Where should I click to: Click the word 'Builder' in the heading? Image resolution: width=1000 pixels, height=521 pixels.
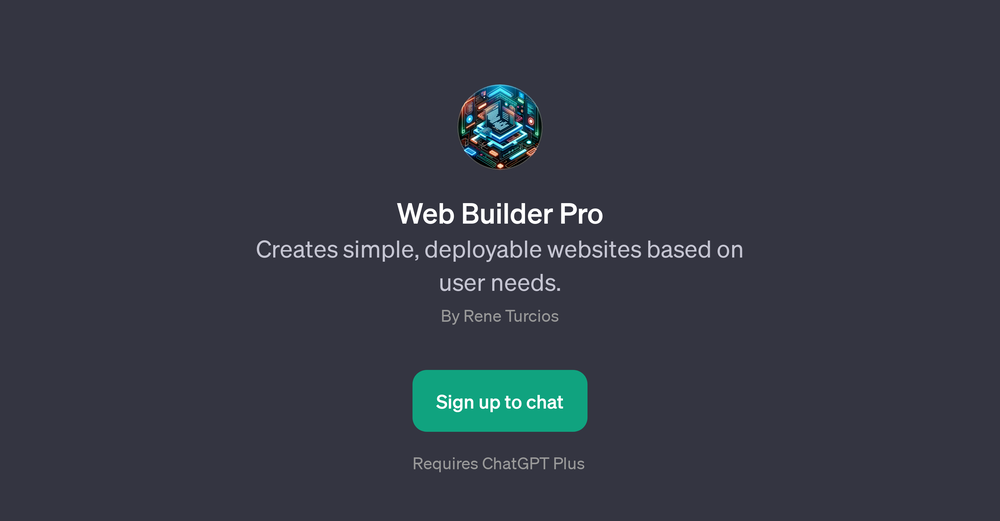pyautogui.click(x=507, y=214)
